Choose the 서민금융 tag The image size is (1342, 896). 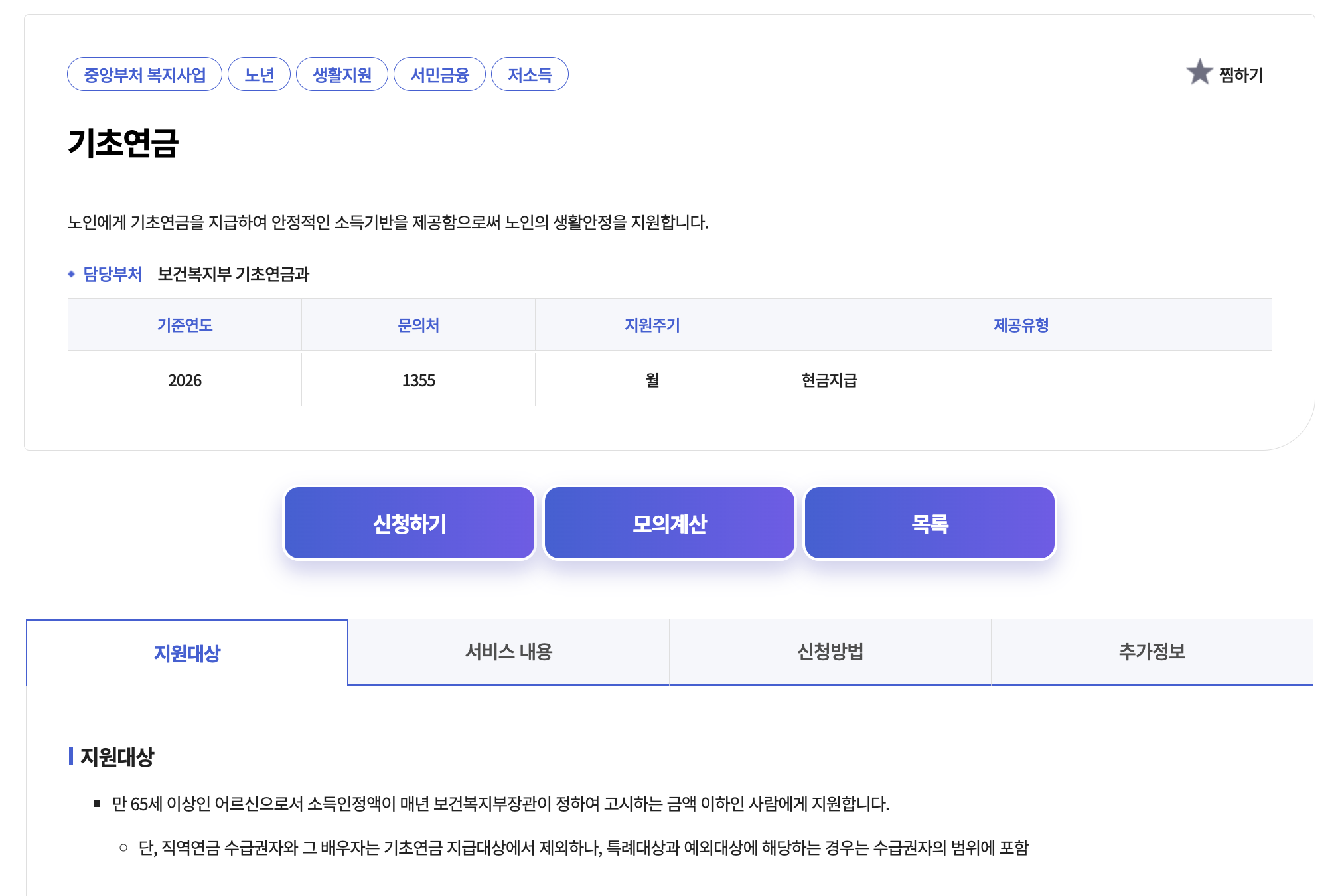coord(439,74)
